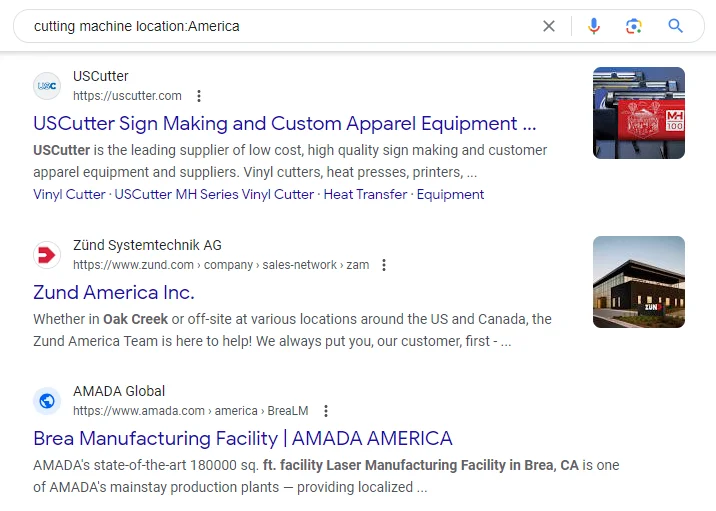716x511 pixels.
Task: Open USCutter MH Series Vinyl Cutter sitelink
Action: (x=214, y=195)
